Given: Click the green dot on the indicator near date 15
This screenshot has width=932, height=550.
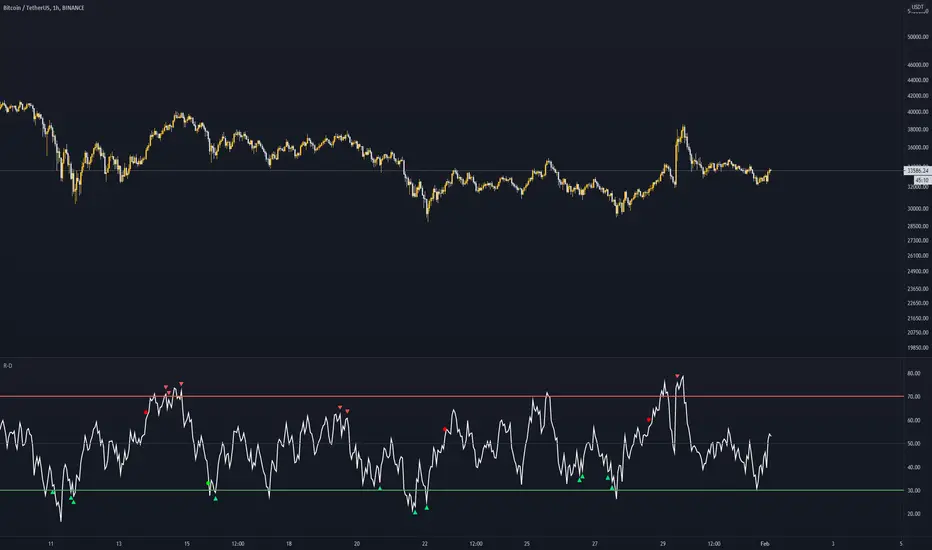Looking at the screenshot, I should click(x=208, y=484).
